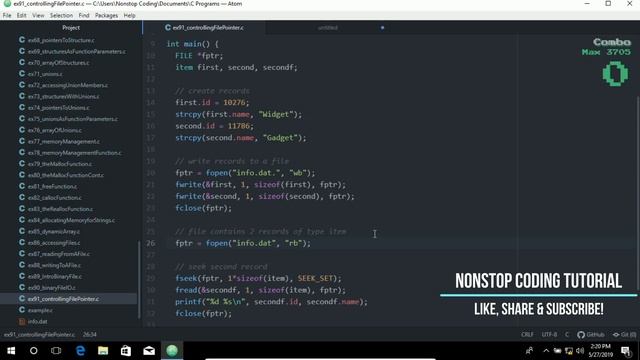Click the CRLF line ending selector
Viewport: 640px width, 360px height.
[527, 335]
